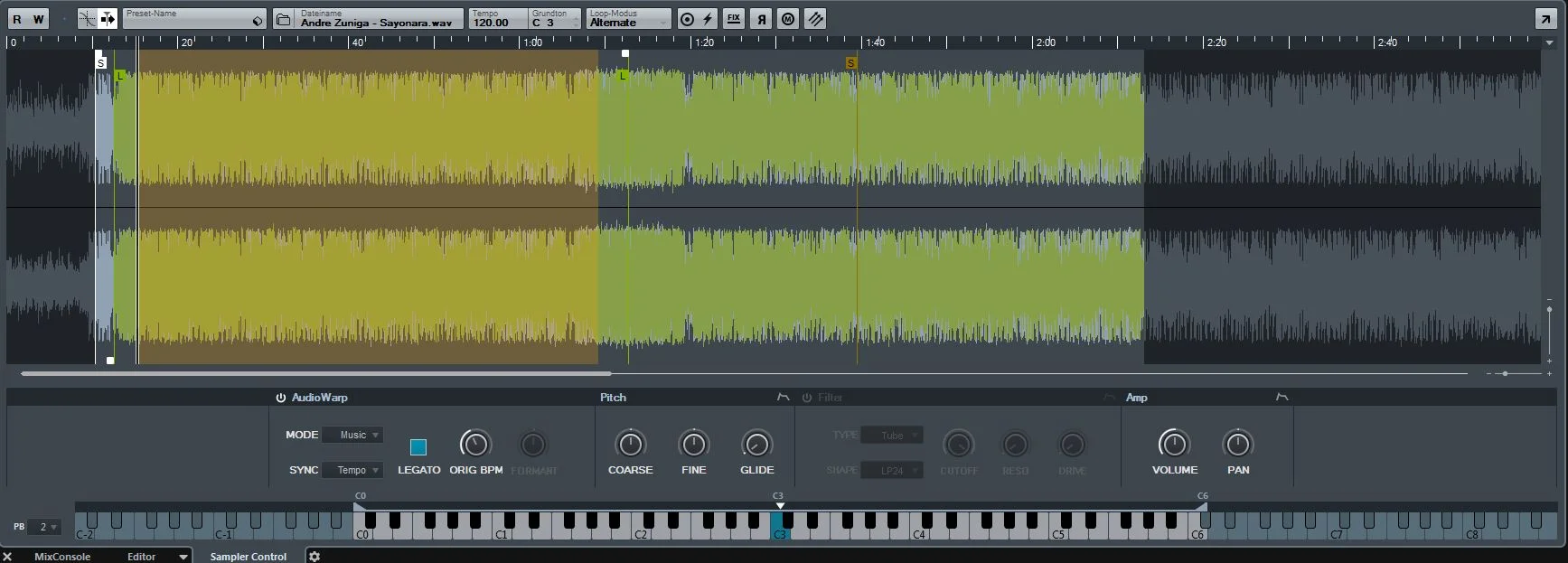Click the ORIG BPM knob
Viewport: 1568px width, 563px height.
pos(475,444)
